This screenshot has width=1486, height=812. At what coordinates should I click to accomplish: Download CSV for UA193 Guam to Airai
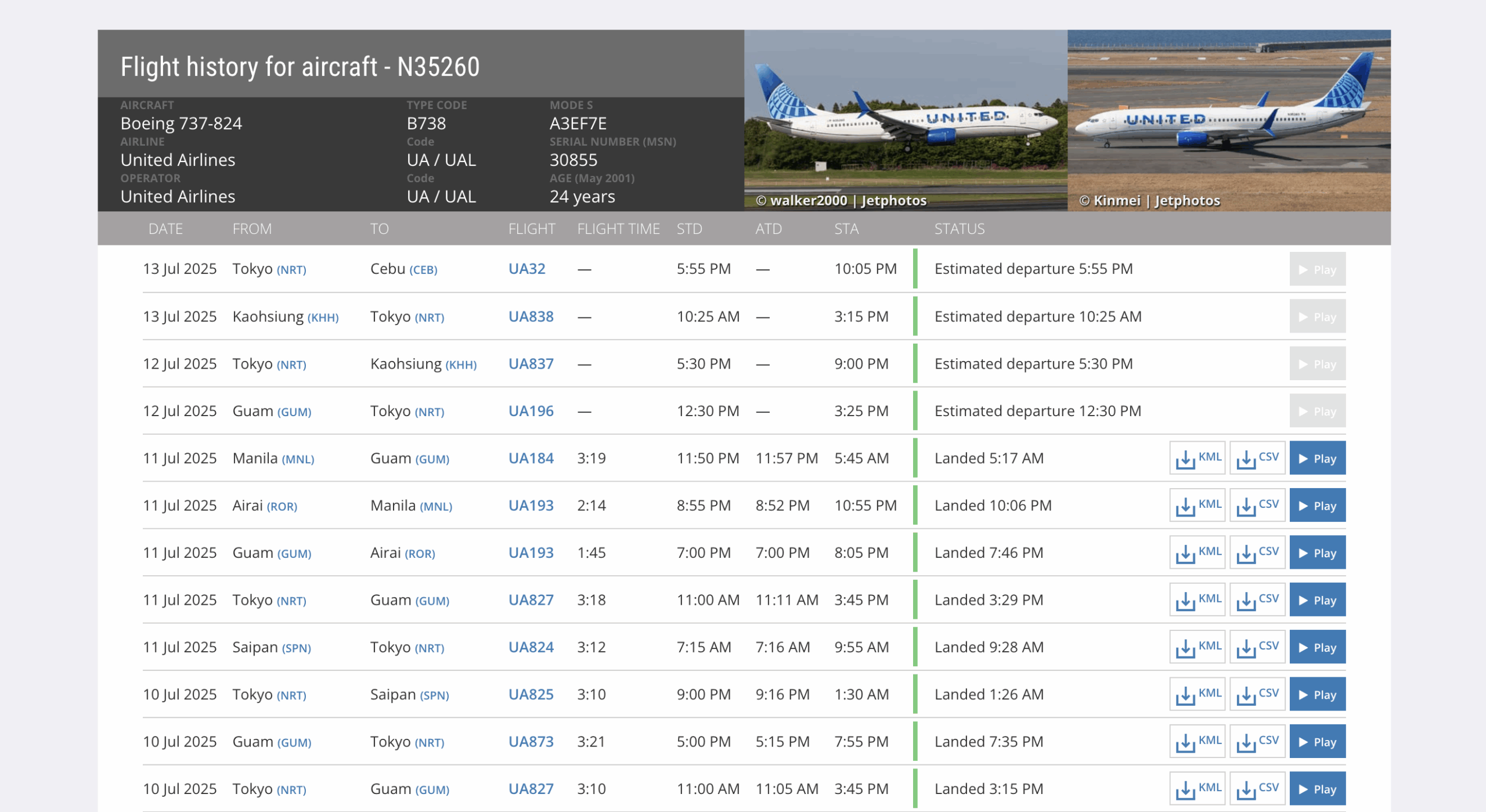pos(1257,553)
